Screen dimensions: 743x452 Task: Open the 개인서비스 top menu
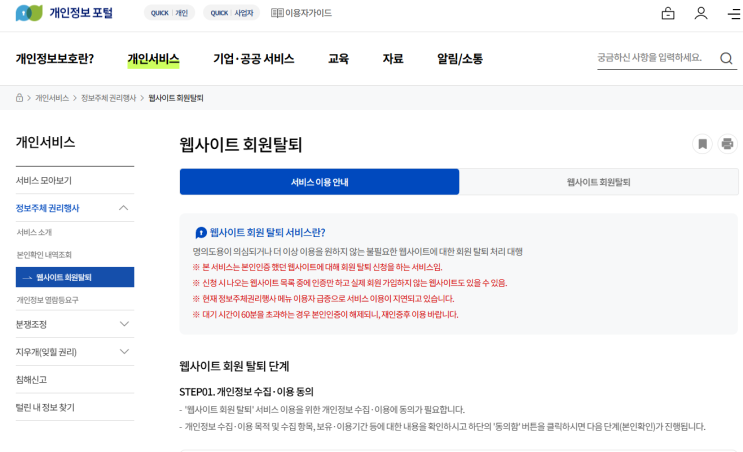(x=154, y=59)
